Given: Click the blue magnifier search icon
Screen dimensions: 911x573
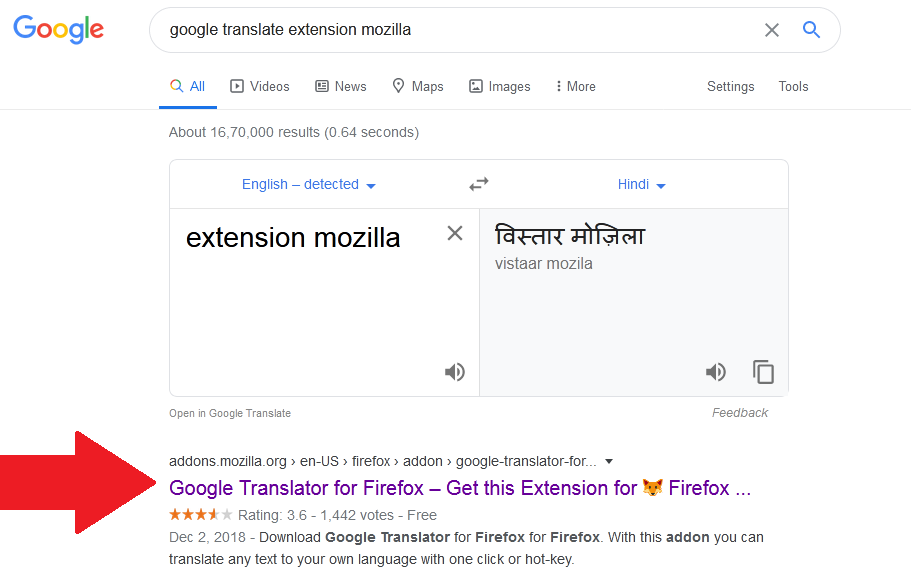Looking at the screenshot, I should (x=811, y=29).
